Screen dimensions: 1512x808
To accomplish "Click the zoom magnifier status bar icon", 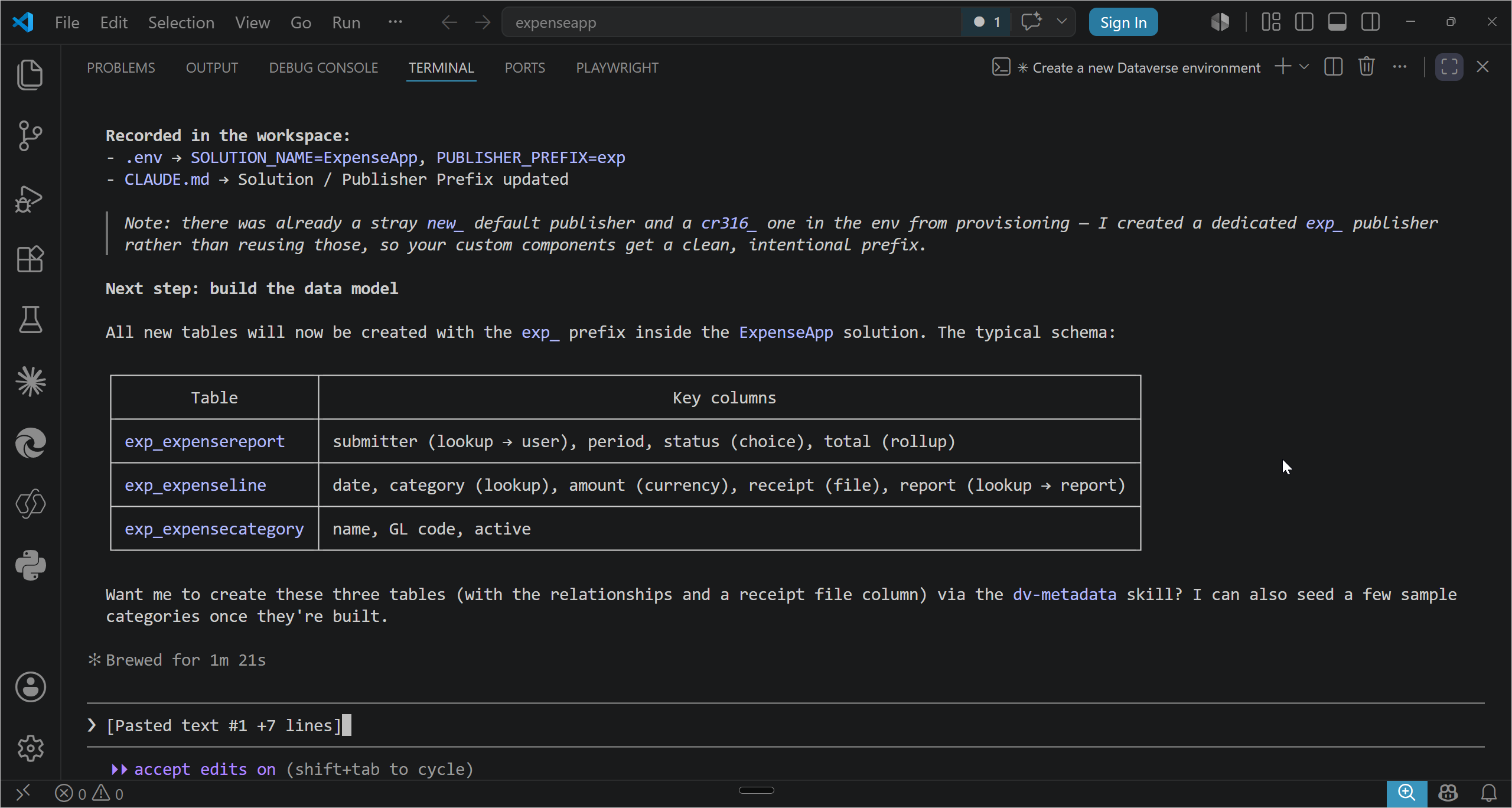I will [x=1407, y=793].
